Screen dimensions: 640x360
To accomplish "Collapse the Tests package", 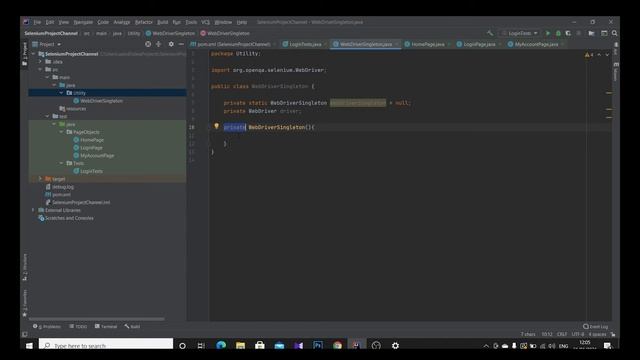I will [x=61, y=163].
